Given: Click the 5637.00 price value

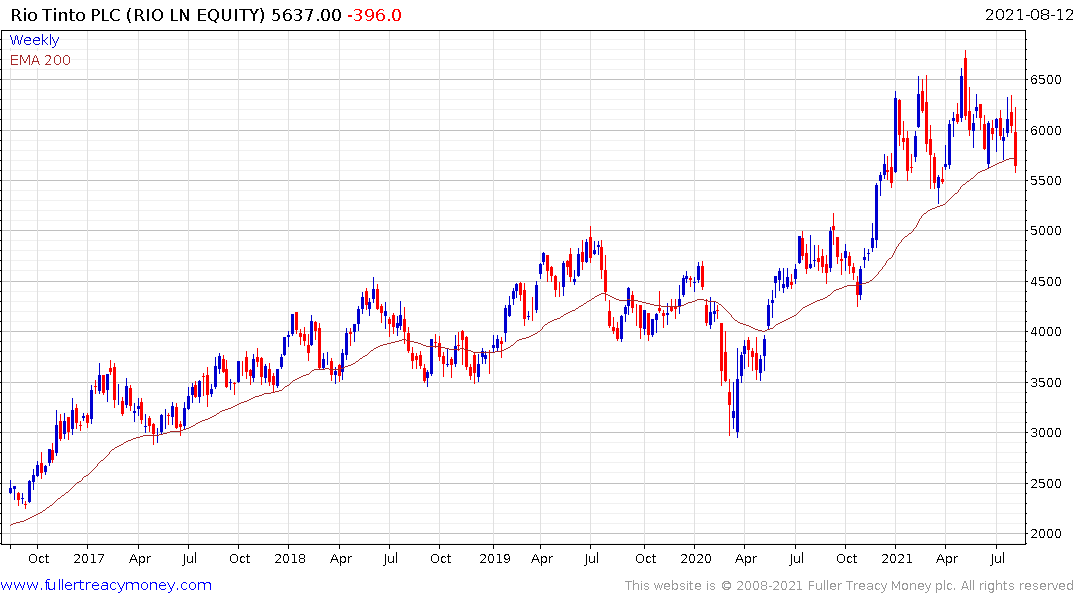Looking at the screenshot, I should pos(306,15).
